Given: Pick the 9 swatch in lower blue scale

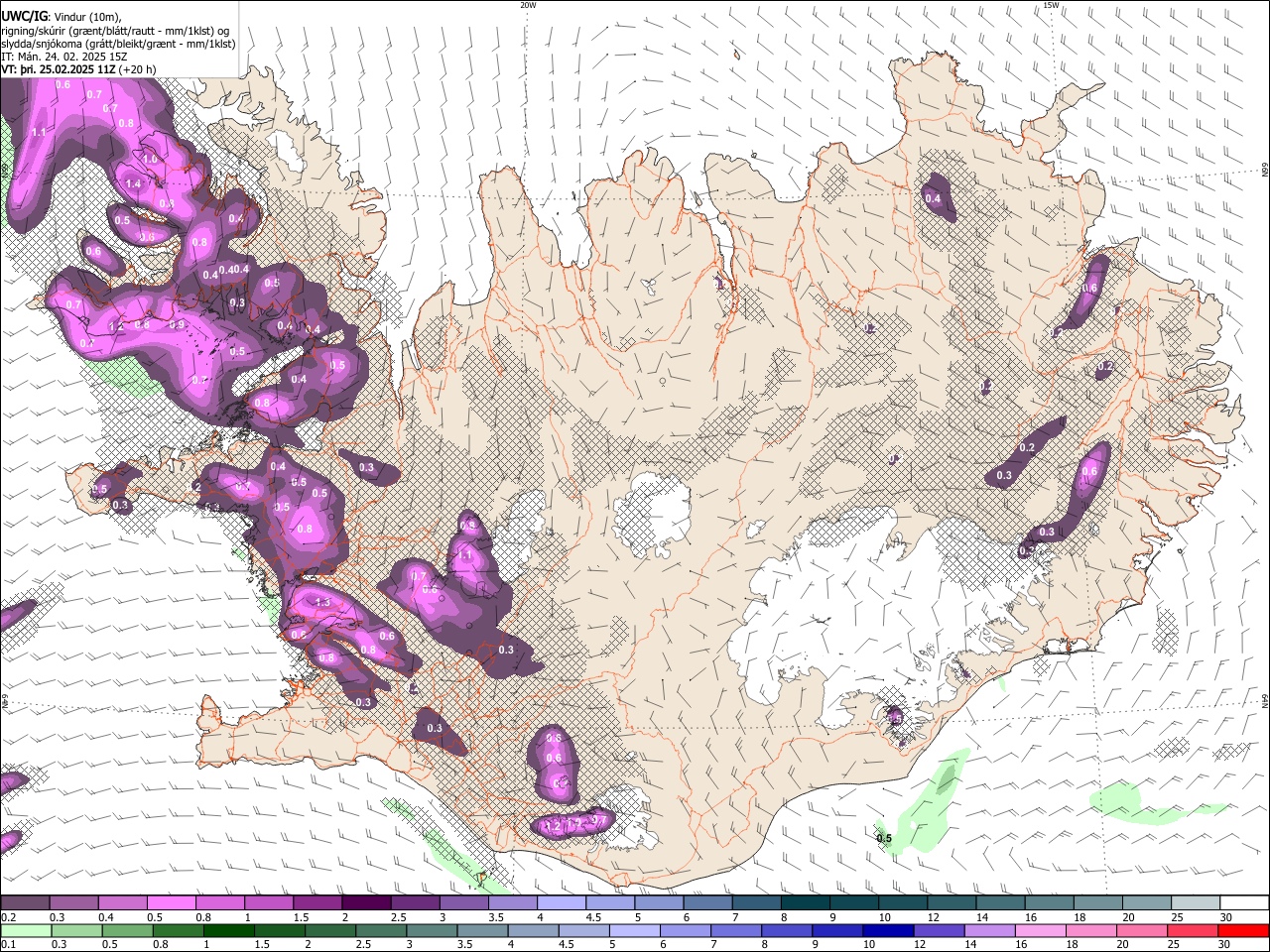Looking at the screenshot, I should coord(836,930).
